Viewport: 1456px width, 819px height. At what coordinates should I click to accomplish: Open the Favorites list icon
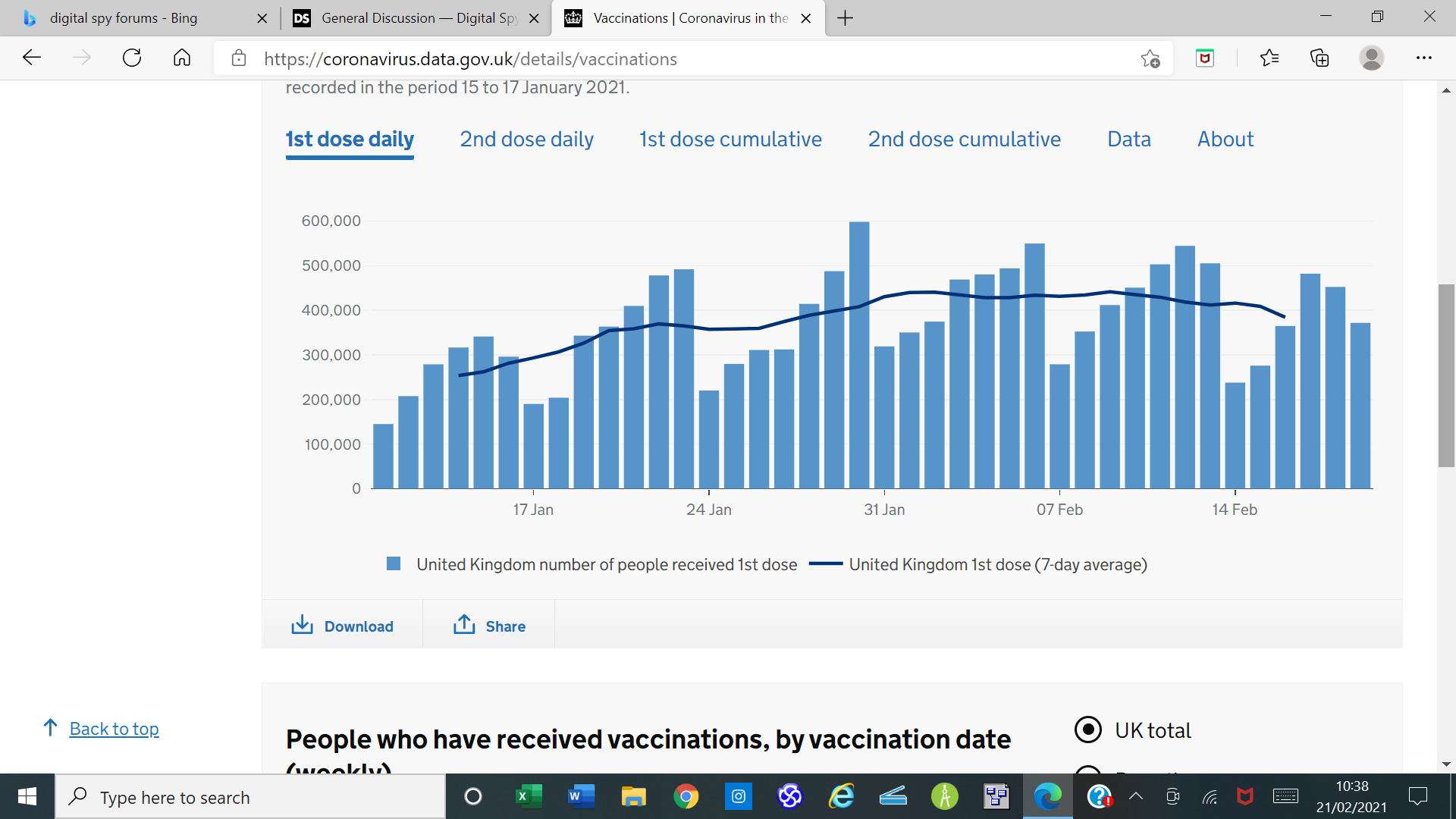pos(1269,58)
